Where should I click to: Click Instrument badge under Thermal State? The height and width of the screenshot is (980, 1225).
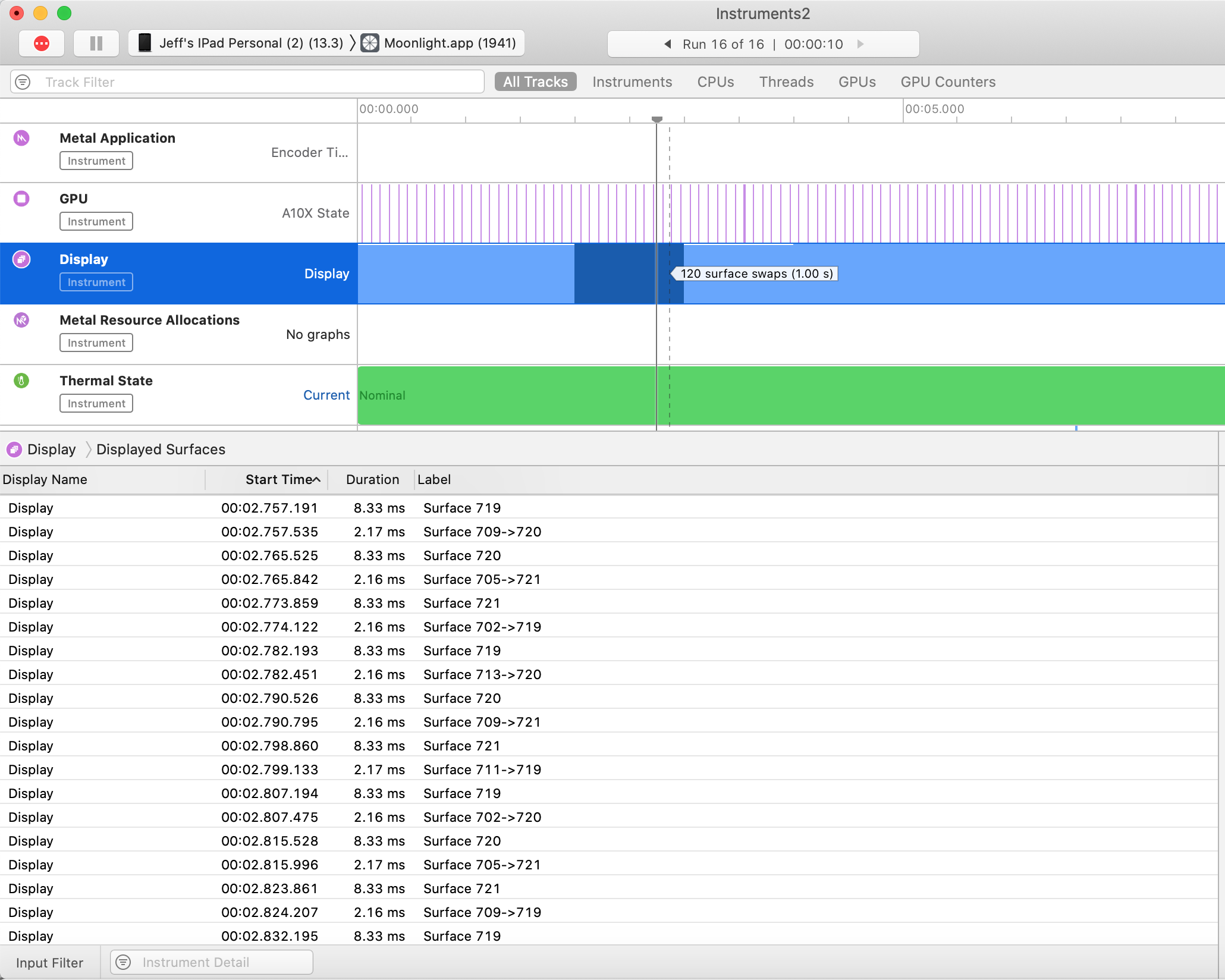(x=96, y=404)
